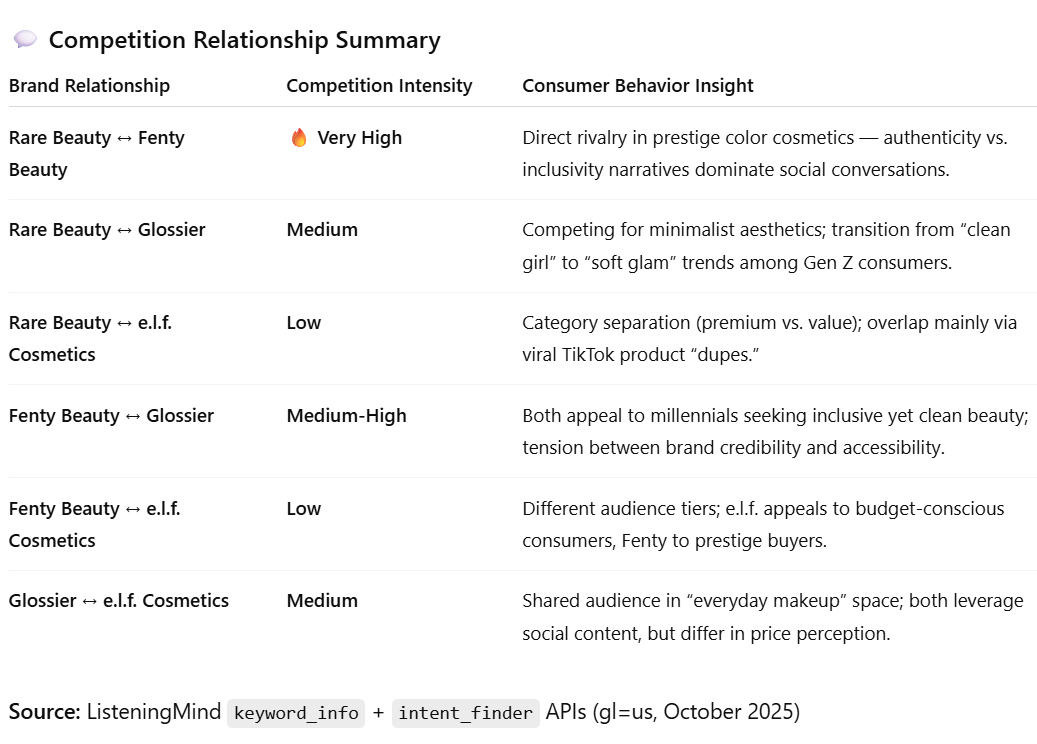Click the insight text about TikTok product dupes

[x=768, y=338]
